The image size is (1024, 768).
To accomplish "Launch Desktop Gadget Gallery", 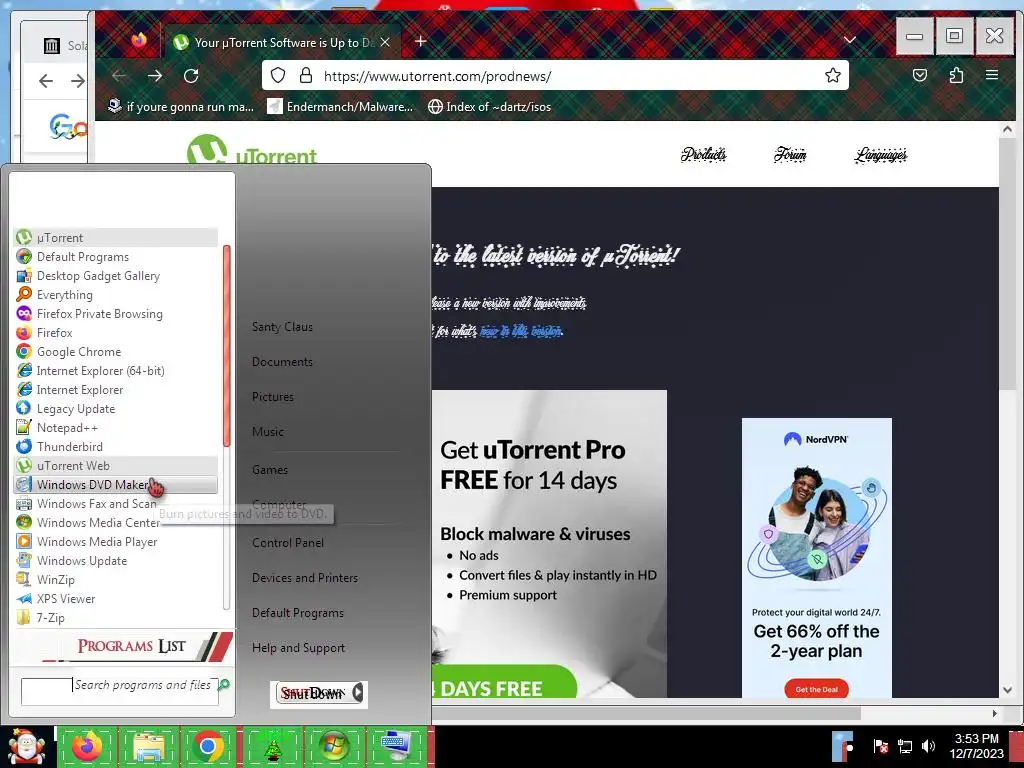I will [116, 276].
